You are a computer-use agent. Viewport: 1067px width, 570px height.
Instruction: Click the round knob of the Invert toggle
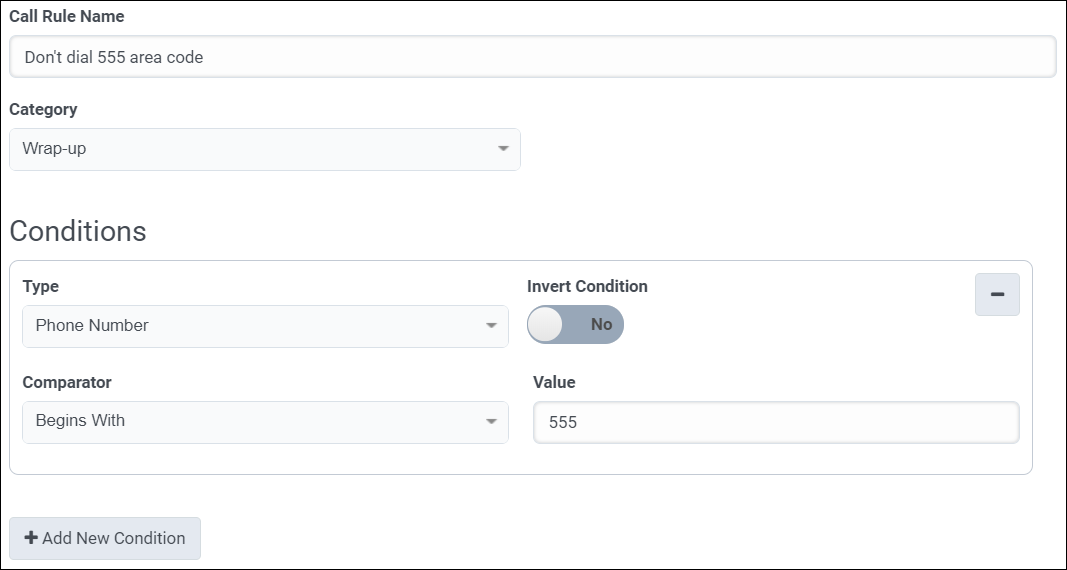point(546,325)
